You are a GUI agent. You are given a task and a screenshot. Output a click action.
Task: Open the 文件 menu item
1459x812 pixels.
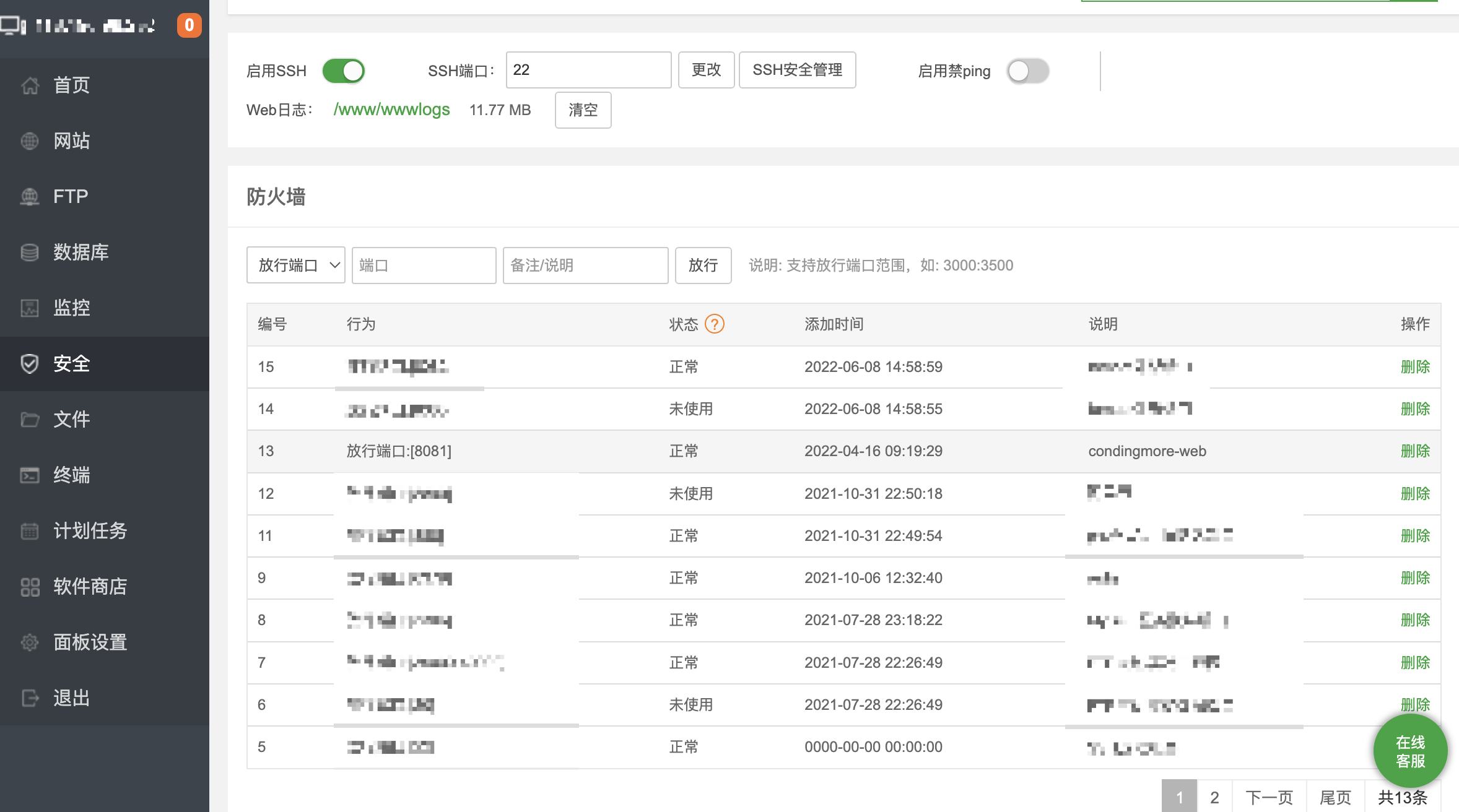pos(71,420)
